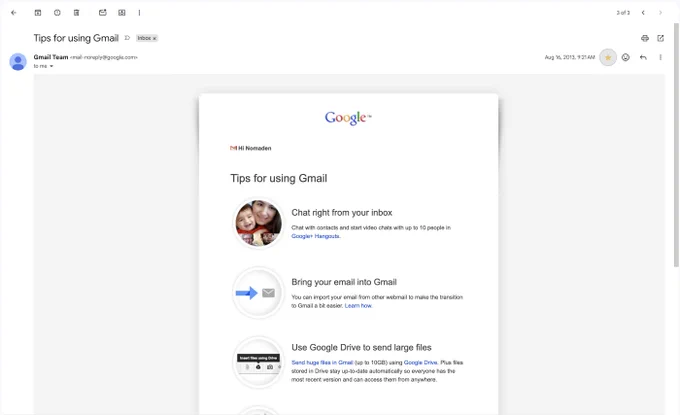Click the 'Bring your email into Gmail' heading
The width and height of the screenshot is (680, 415).
[x=344, y=282]
